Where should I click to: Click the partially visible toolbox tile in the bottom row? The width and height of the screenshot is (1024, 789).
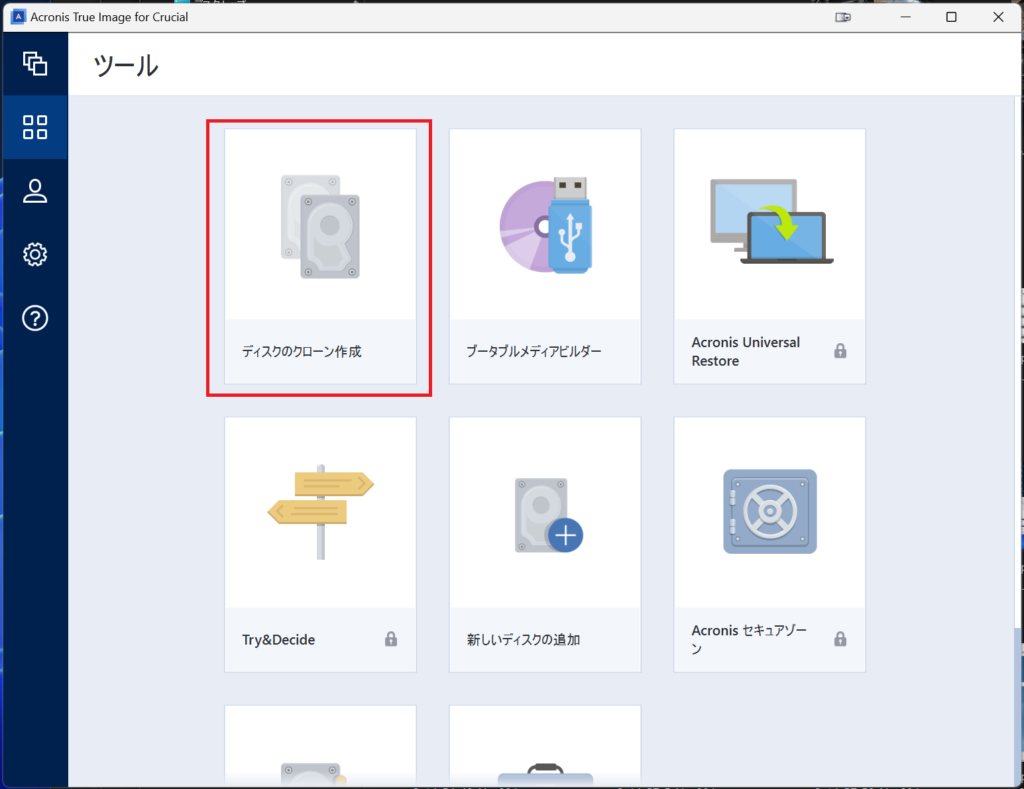tap(545, 746)
